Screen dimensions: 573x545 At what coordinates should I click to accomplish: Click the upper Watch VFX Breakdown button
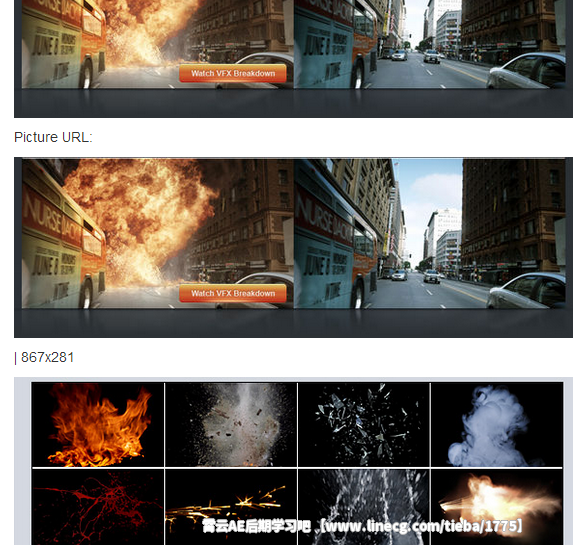pyautogui.click(x=233, y=73)
